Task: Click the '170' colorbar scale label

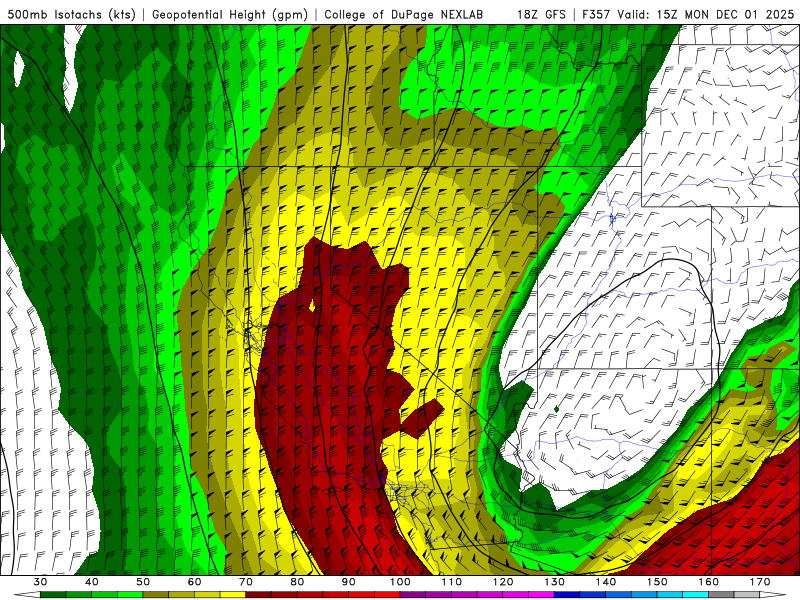Action: click(x=760, y=582)
